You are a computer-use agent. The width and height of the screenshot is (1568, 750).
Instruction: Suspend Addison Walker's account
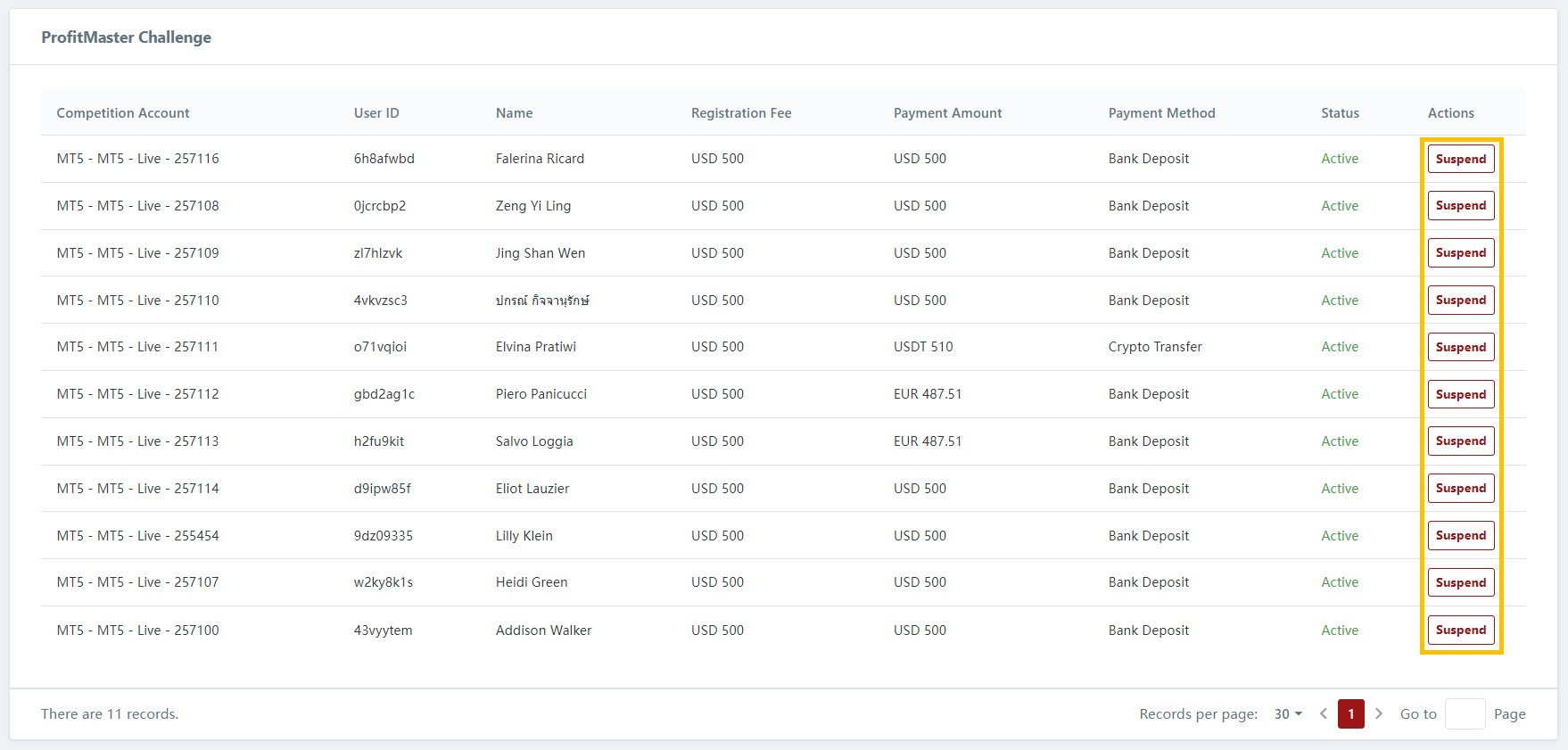tap(1460, 630)
